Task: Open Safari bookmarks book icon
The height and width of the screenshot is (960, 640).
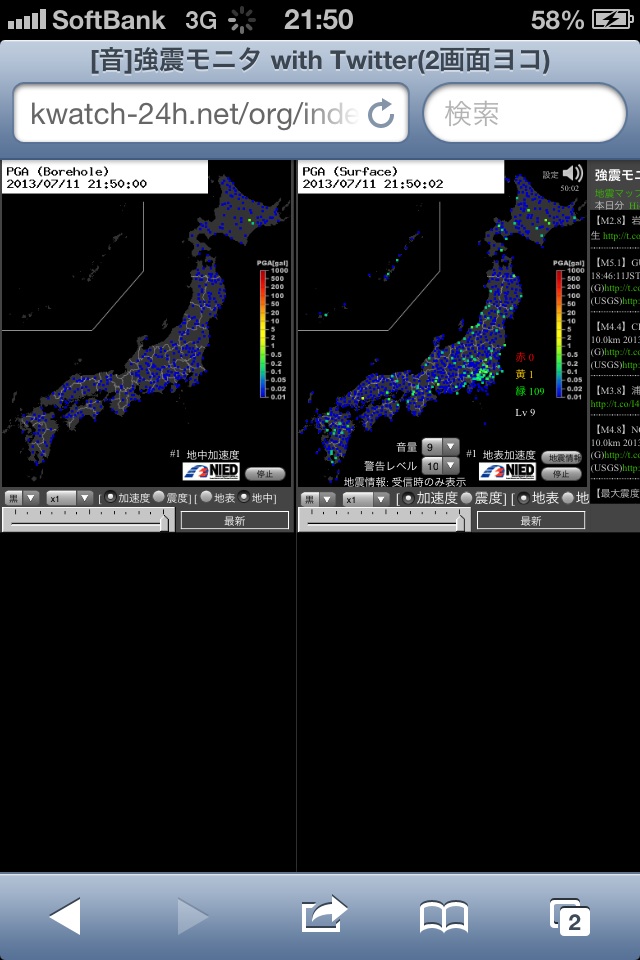Action: click(443, 917)
